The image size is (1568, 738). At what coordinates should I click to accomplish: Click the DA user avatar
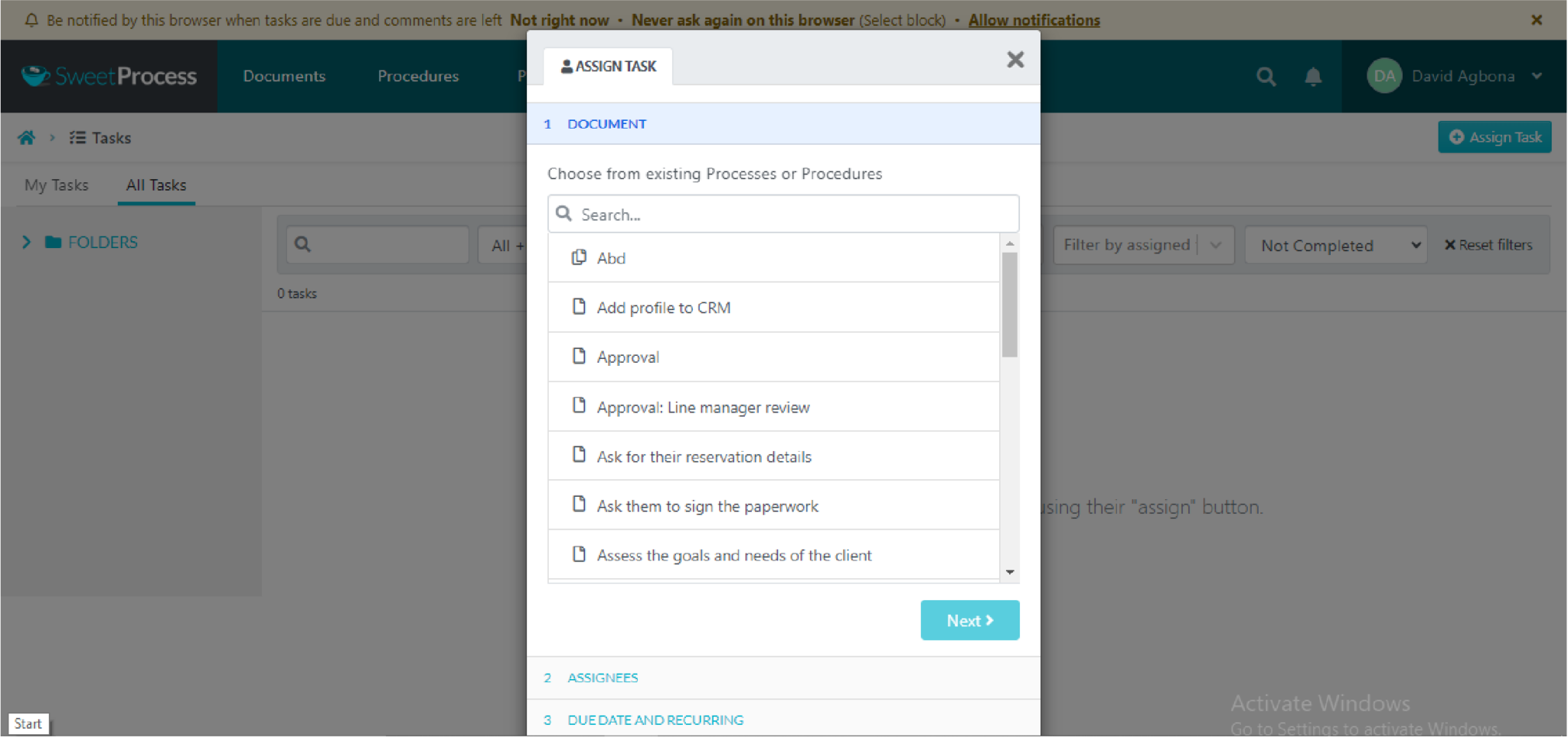[1384, 76]
